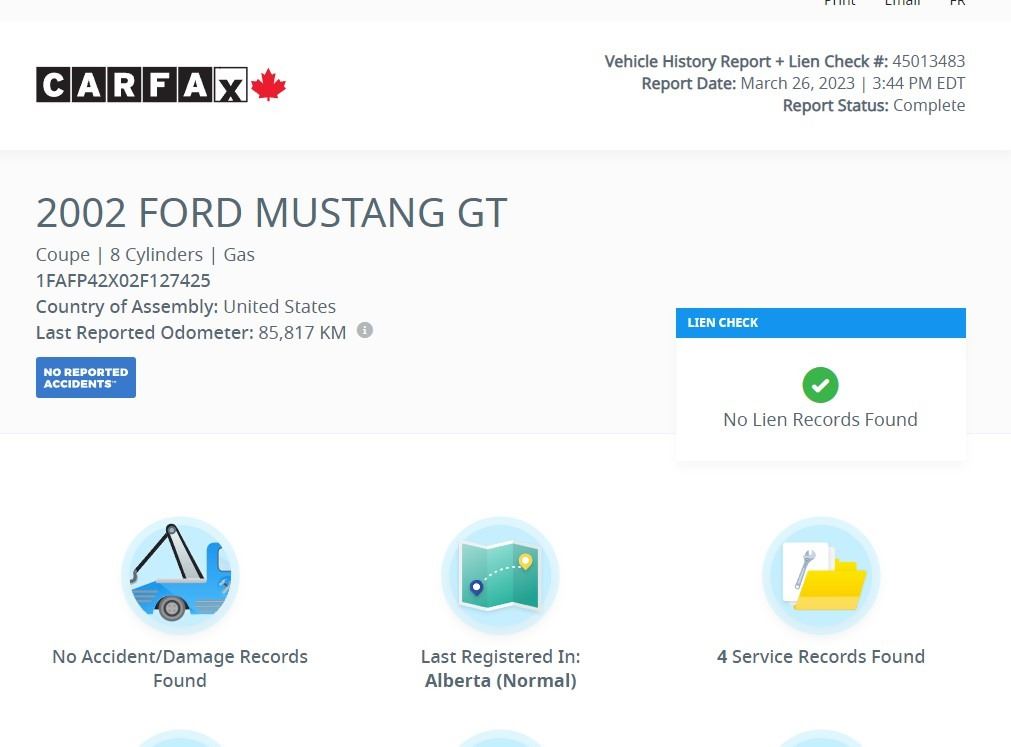Click the CARFAX logo
1011x747 pixels.
point(141,85)
